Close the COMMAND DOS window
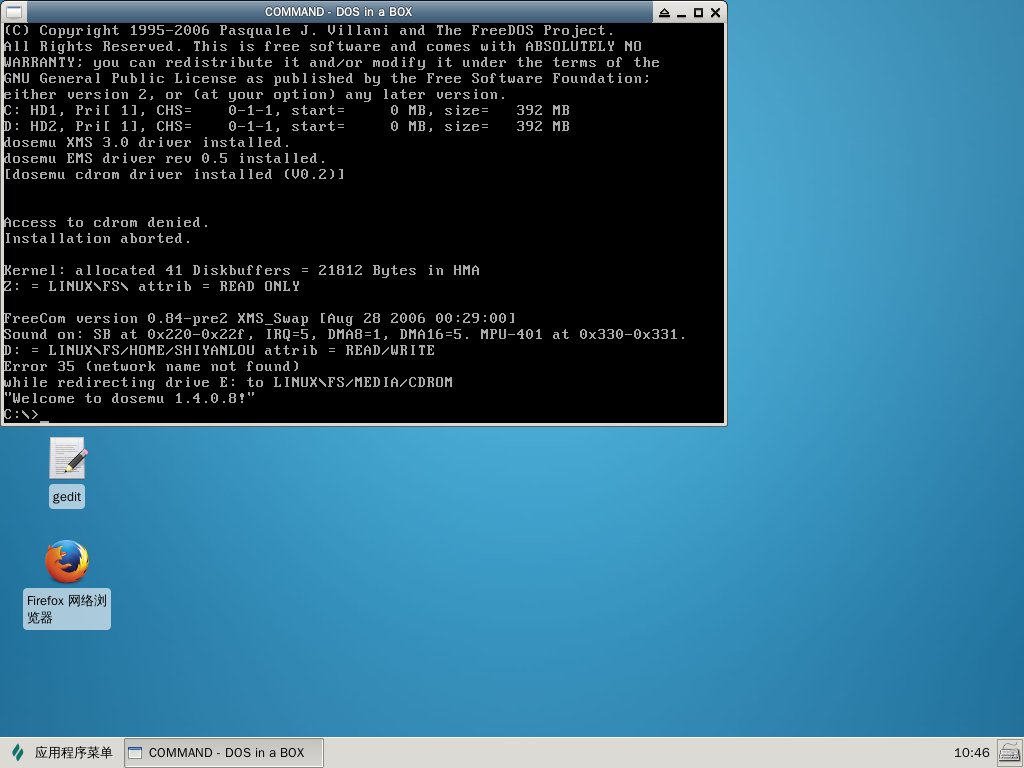The width and height of the screenshot is (1024, 768). (x=715, y=12)
